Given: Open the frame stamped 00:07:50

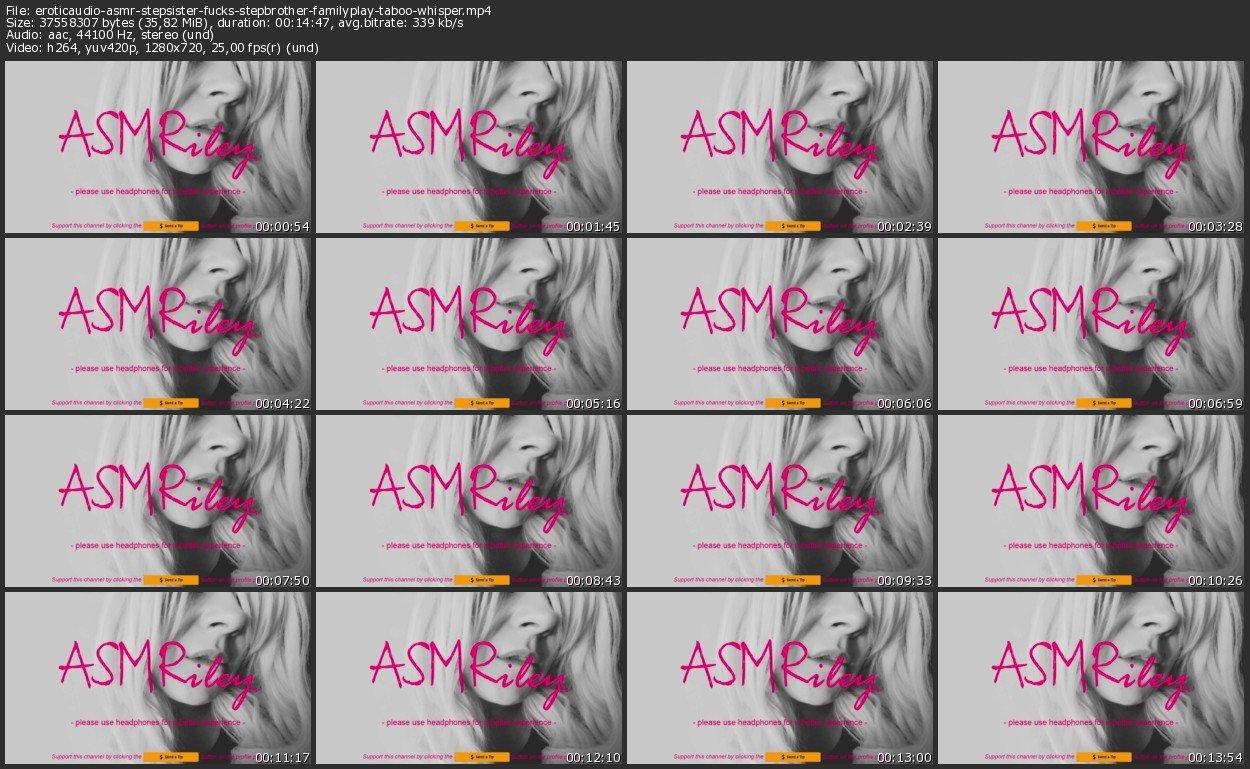Looking at the screenshot, I should (x=158, y=501).
